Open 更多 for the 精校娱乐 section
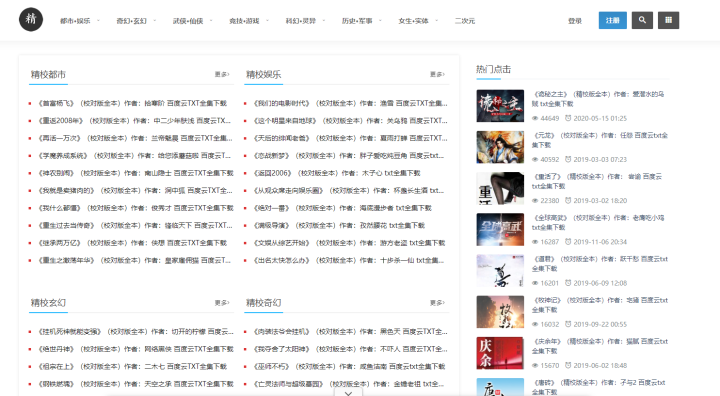The height and width of the screenshot is (396, 720). (x=437, y=74)
